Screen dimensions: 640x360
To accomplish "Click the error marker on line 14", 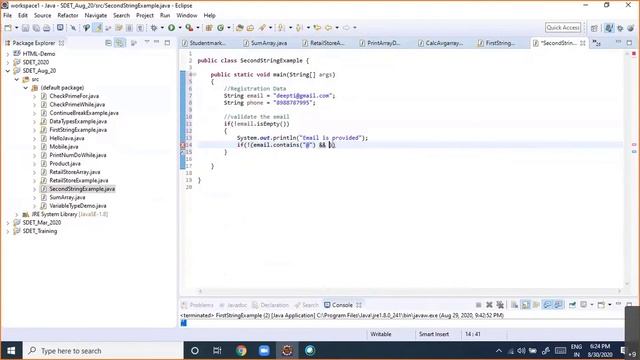I will click(x=183, y=145).
